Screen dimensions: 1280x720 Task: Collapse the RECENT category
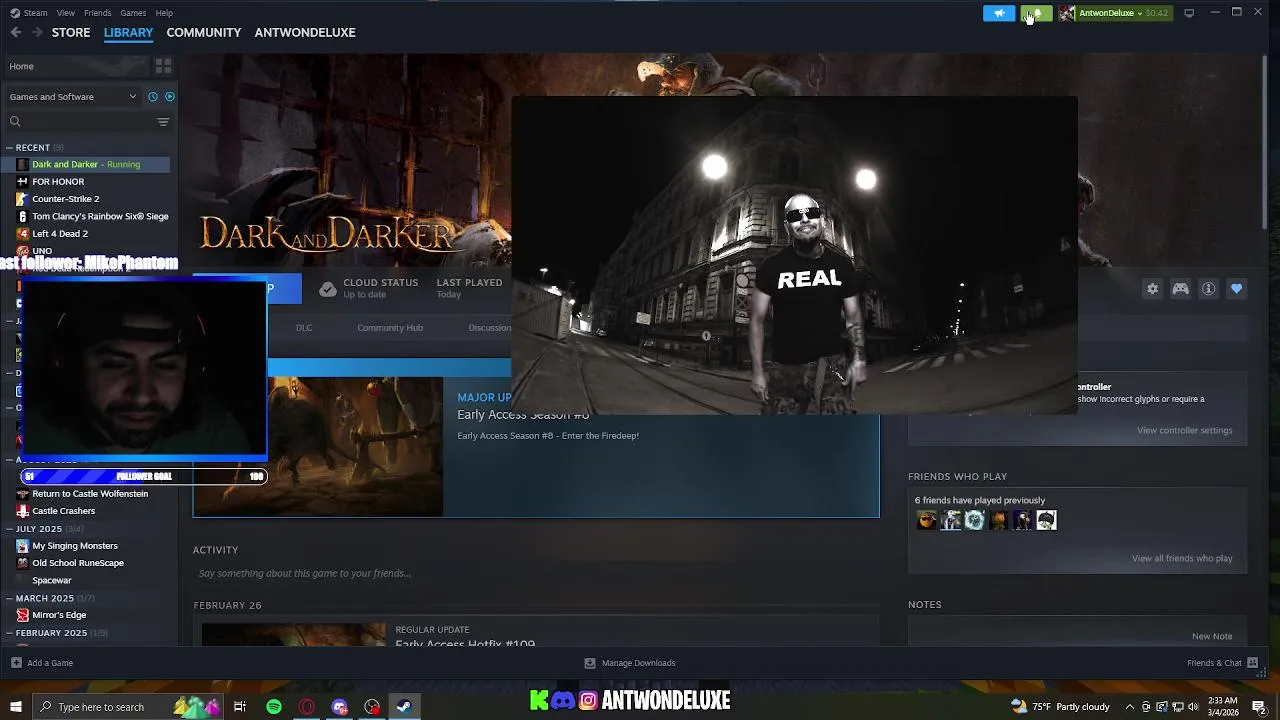9,148
